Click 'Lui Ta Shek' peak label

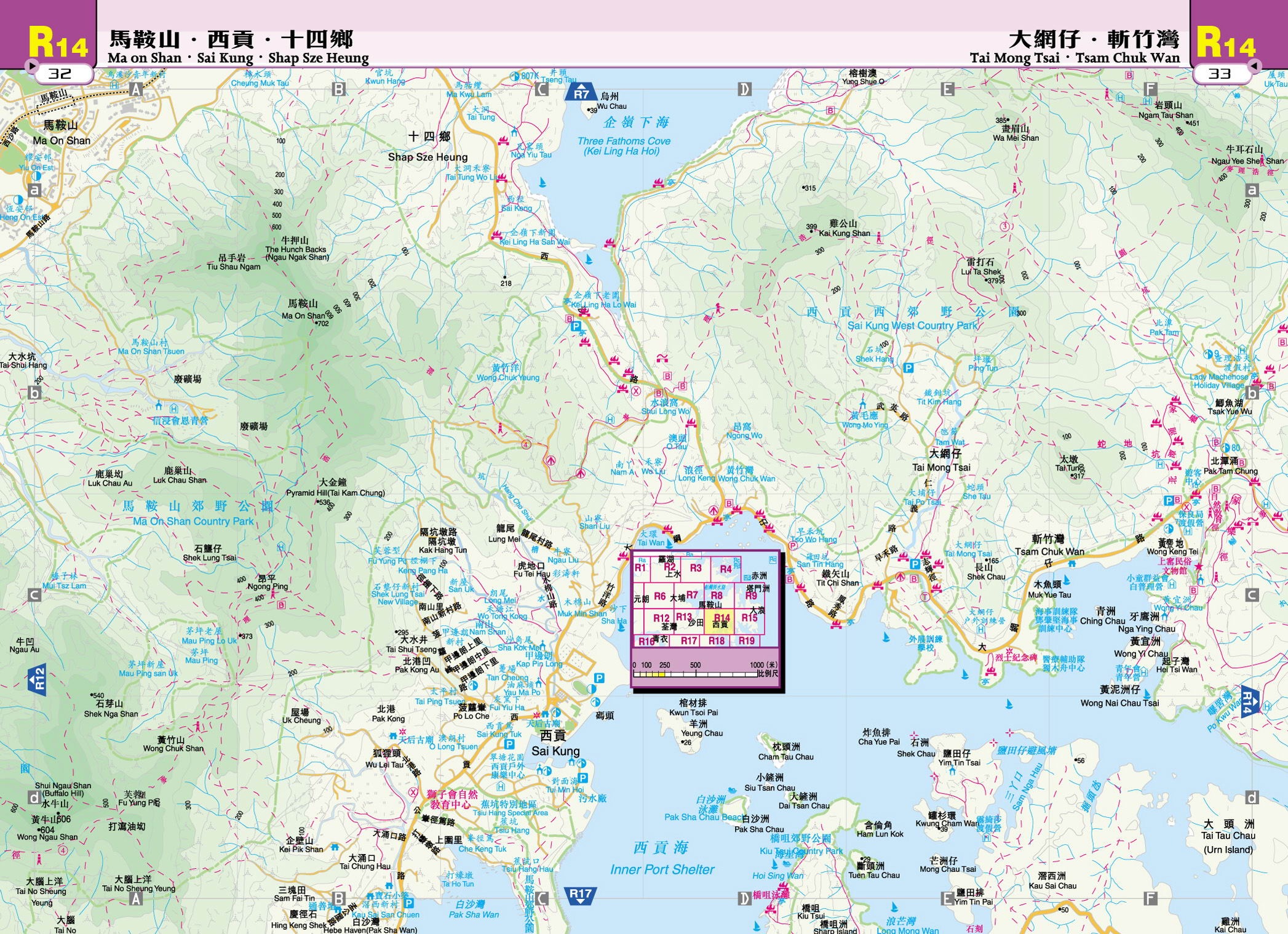tap(981, 271)
